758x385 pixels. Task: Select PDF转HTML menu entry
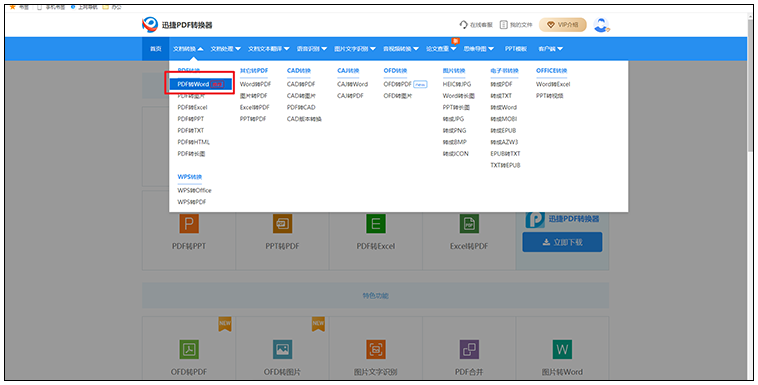(x=193, y=142)
